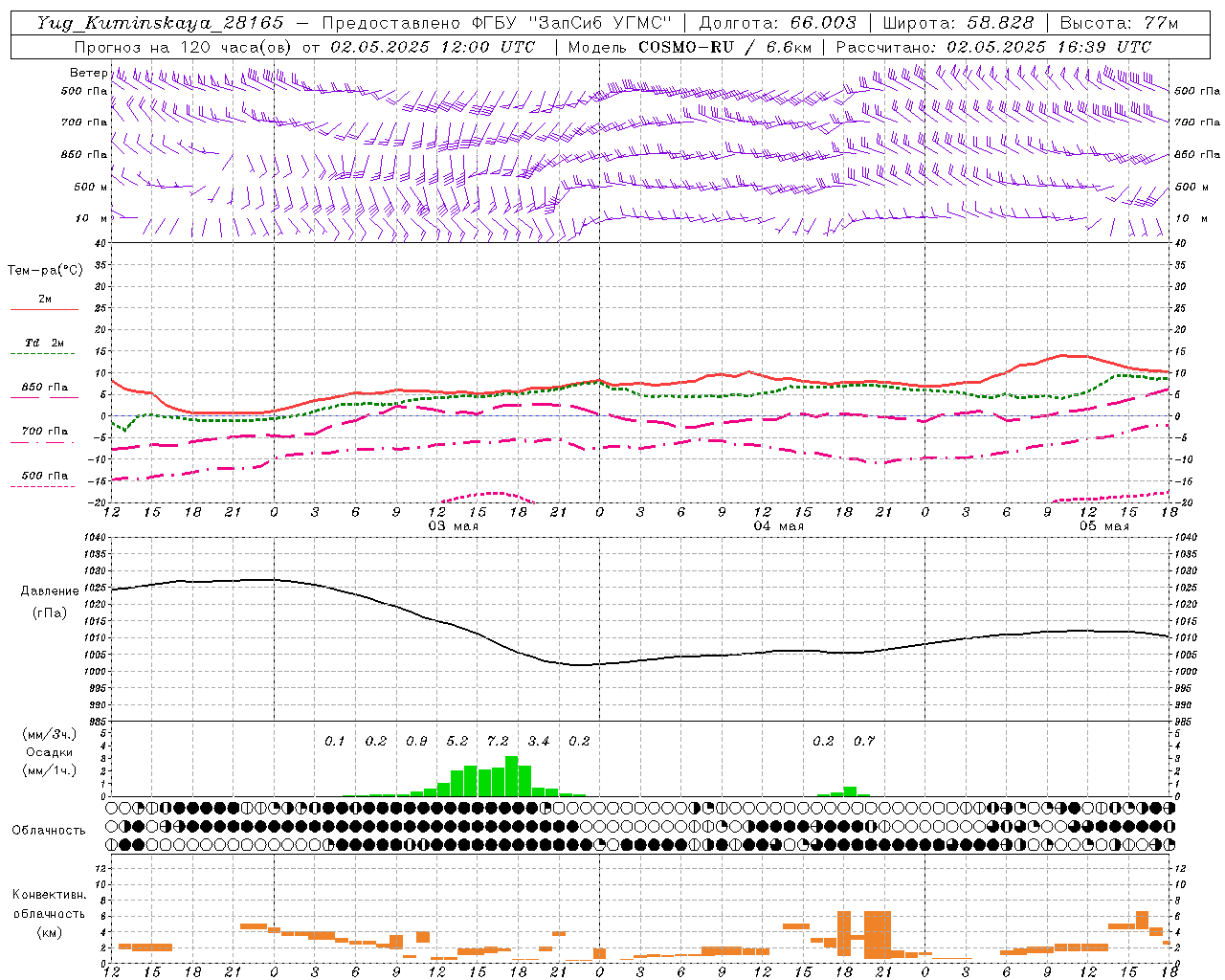Click the 3-hour precipitation value 3.4

pos(539,741)
